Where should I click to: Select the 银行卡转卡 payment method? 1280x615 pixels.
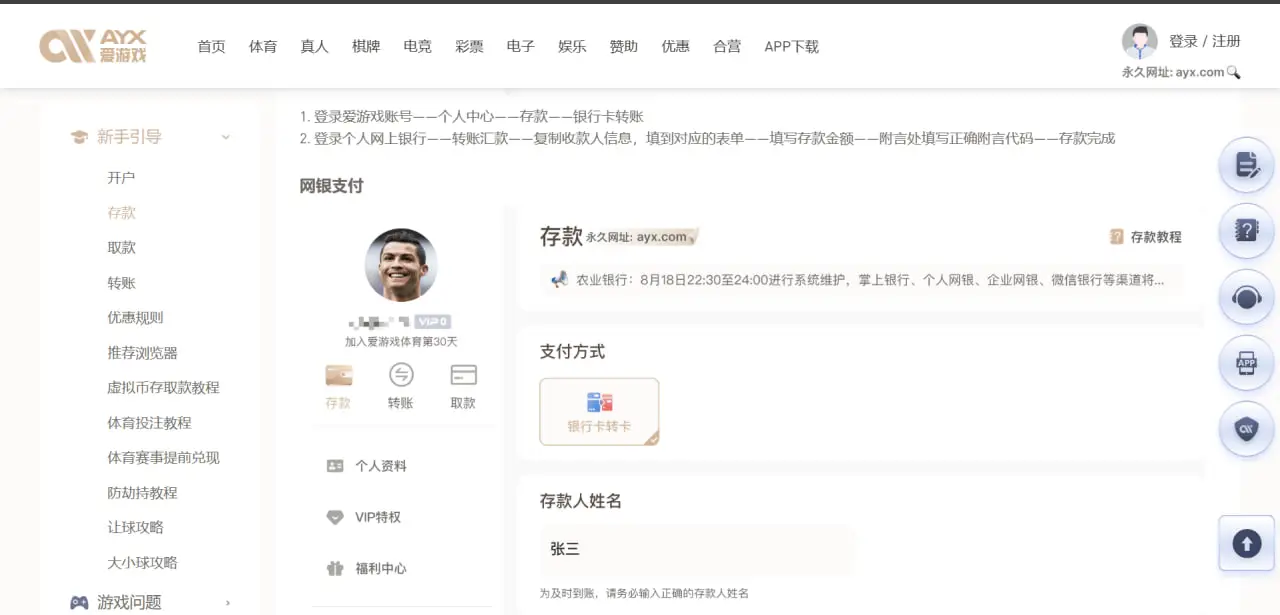pos(599,411)
